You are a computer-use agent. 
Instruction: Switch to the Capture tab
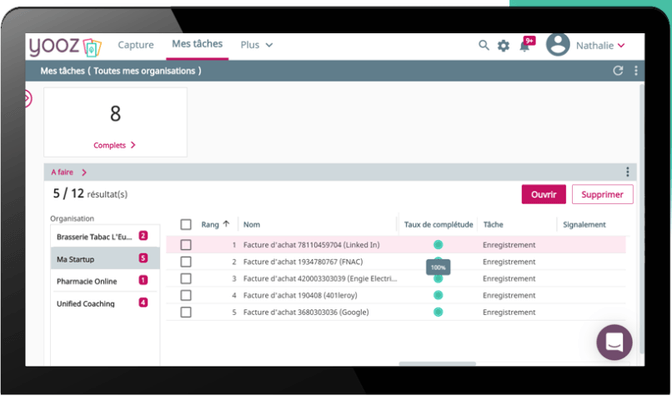coord(136,45)
